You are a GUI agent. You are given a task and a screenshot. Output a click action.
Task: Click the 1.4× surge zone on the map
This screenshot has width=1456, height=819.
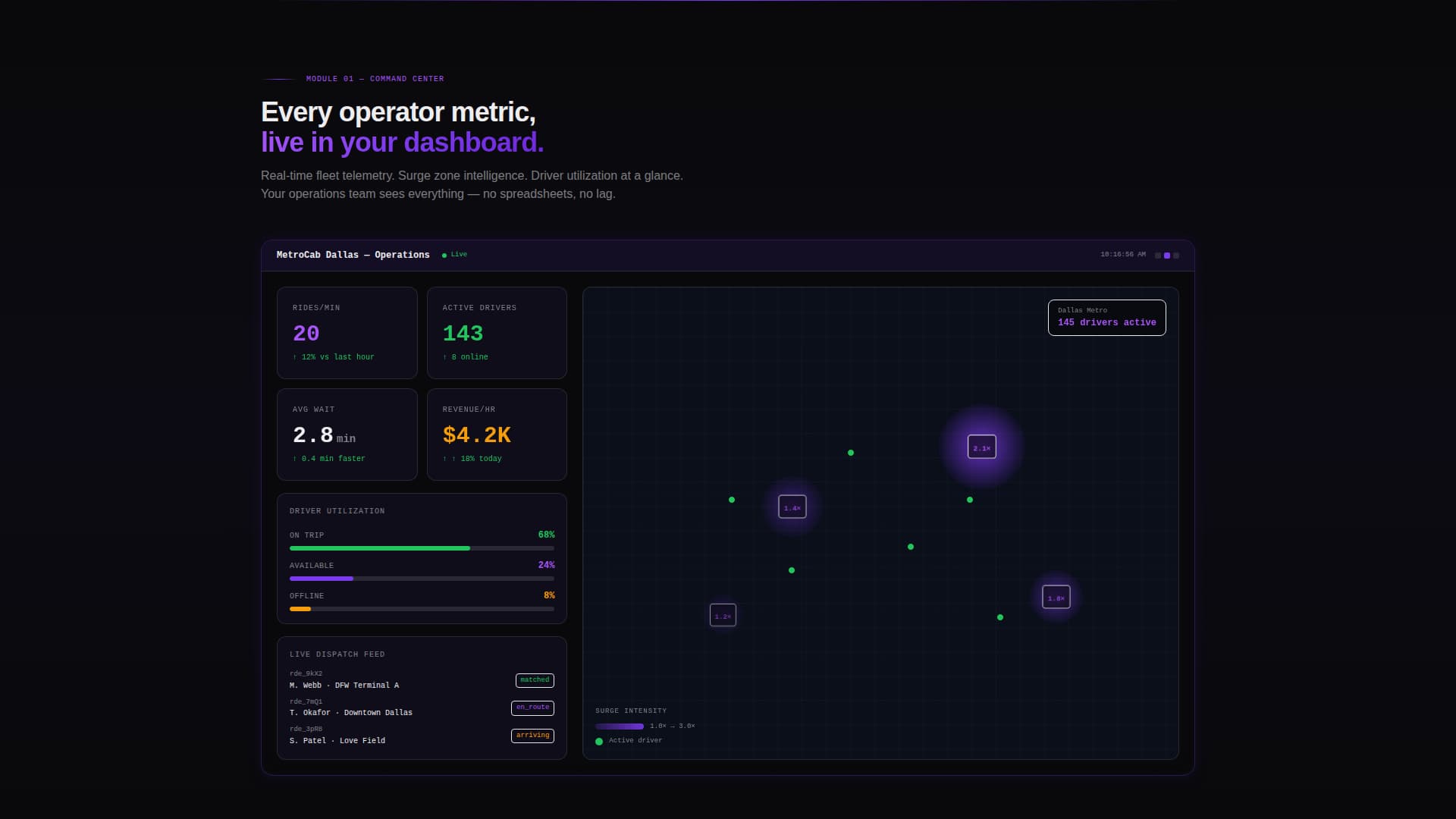click(792, 507)
